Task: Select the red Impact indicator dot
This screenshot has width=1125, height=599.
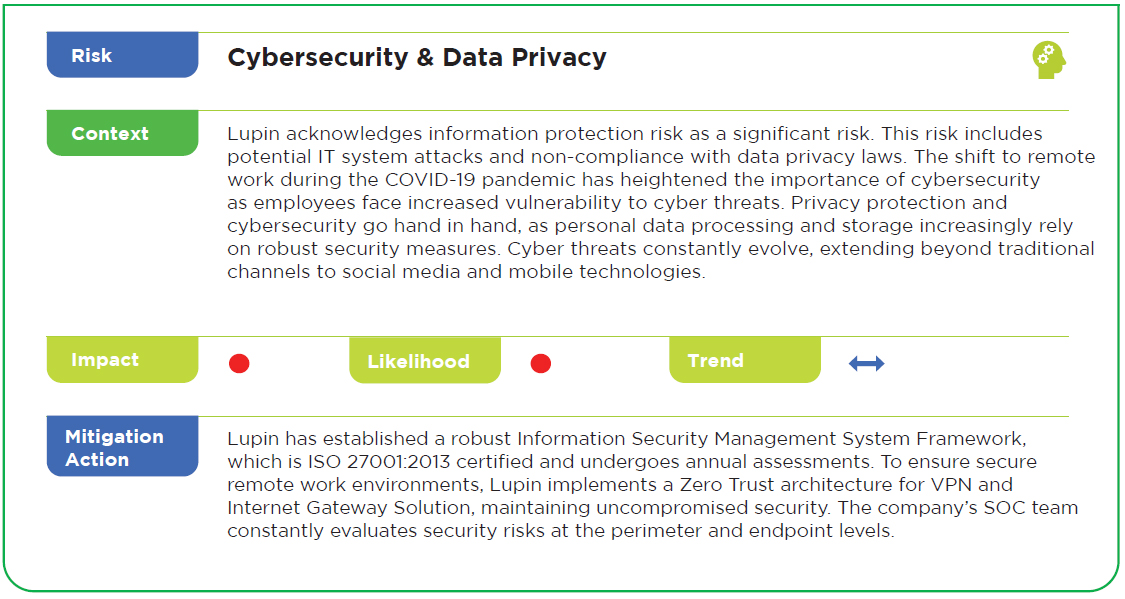Action: pos(239,364)
